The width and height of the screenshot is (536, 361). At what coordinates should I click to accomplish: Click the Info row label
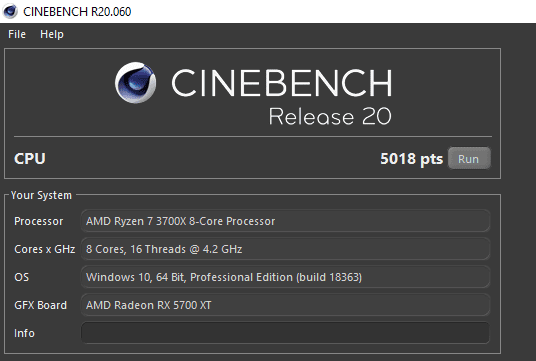click(x=24, y=333)
